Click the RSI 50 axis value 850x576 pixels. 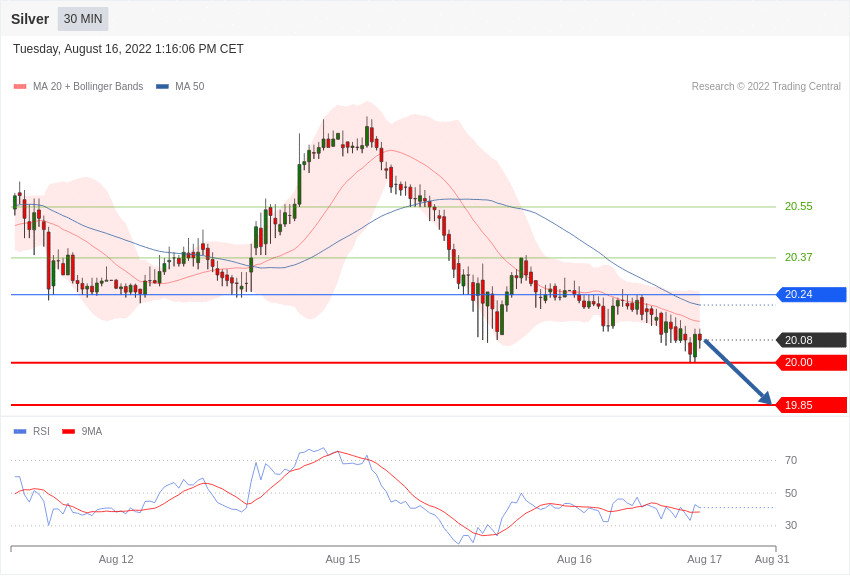pos(791,493)
